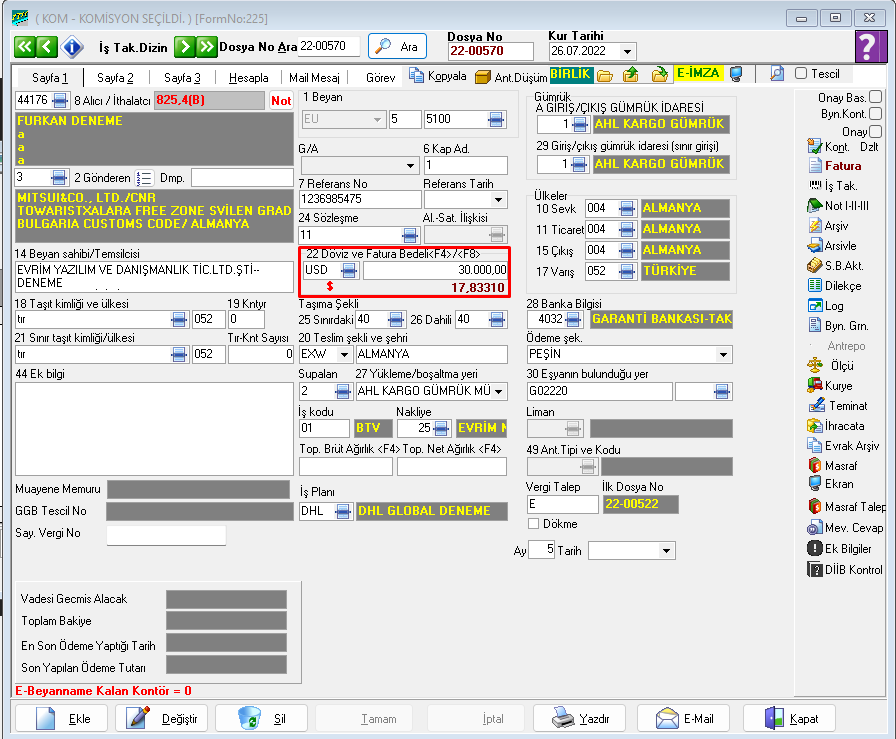
Task: Switch to the Sayfa 2 tab
Action: (115, 77)
